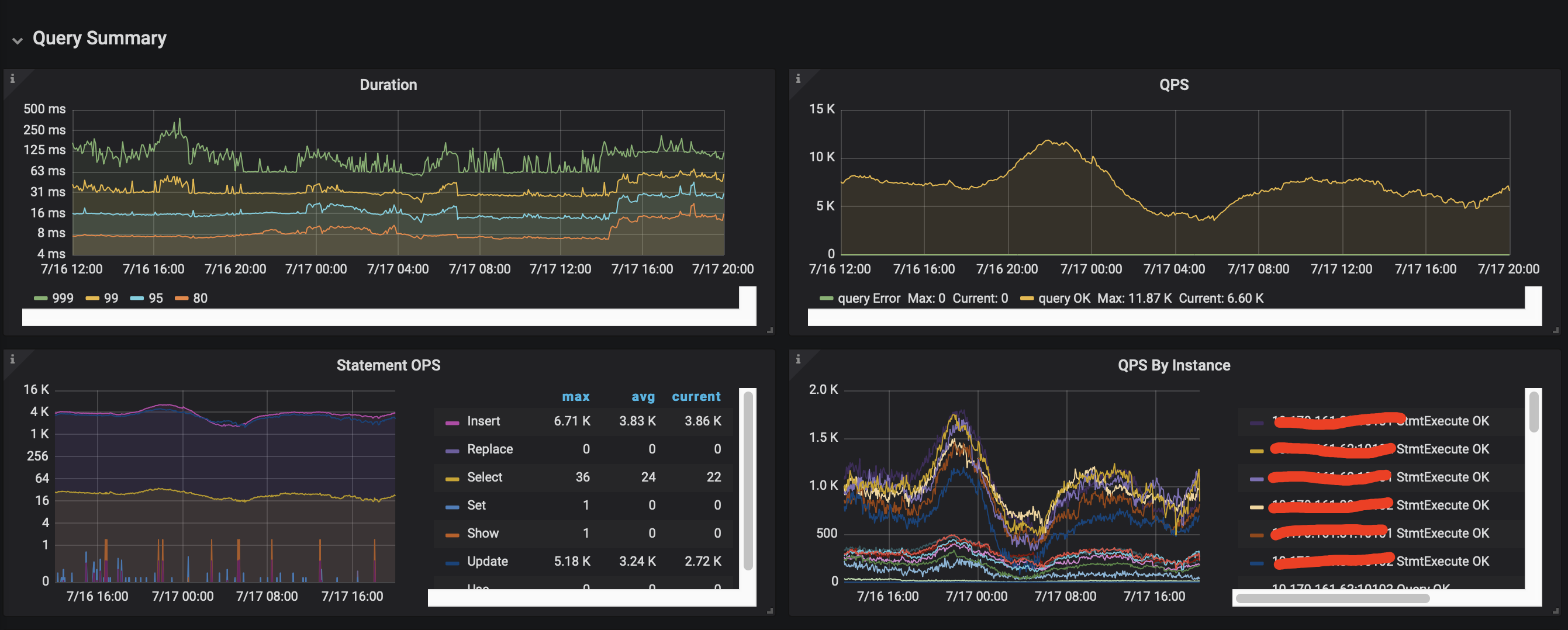
Task: Toggle the 95 series in Duration legend
Action: pyautogui.click(x=156, y=298)
